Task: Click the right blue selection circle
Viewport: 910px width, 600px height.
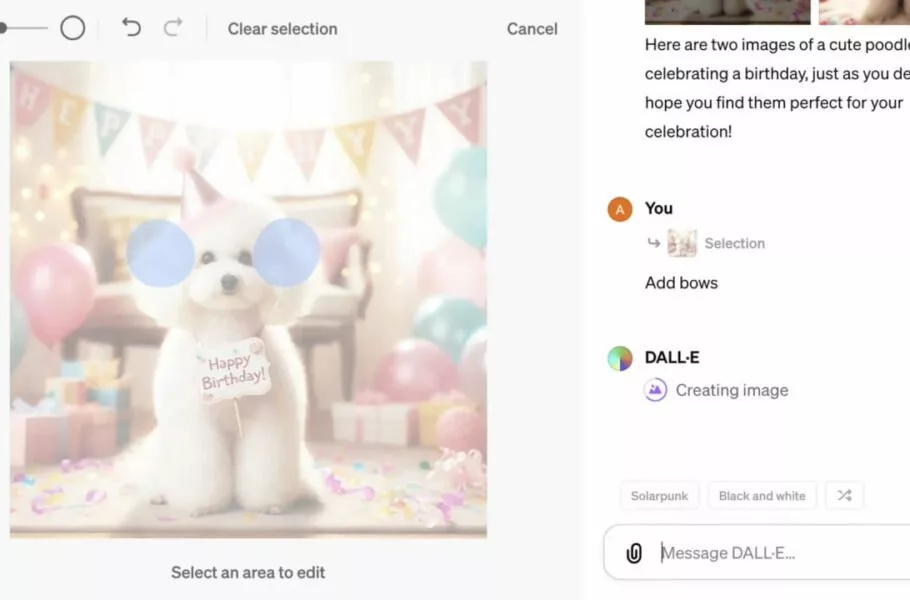Action: tap(286, 252)
